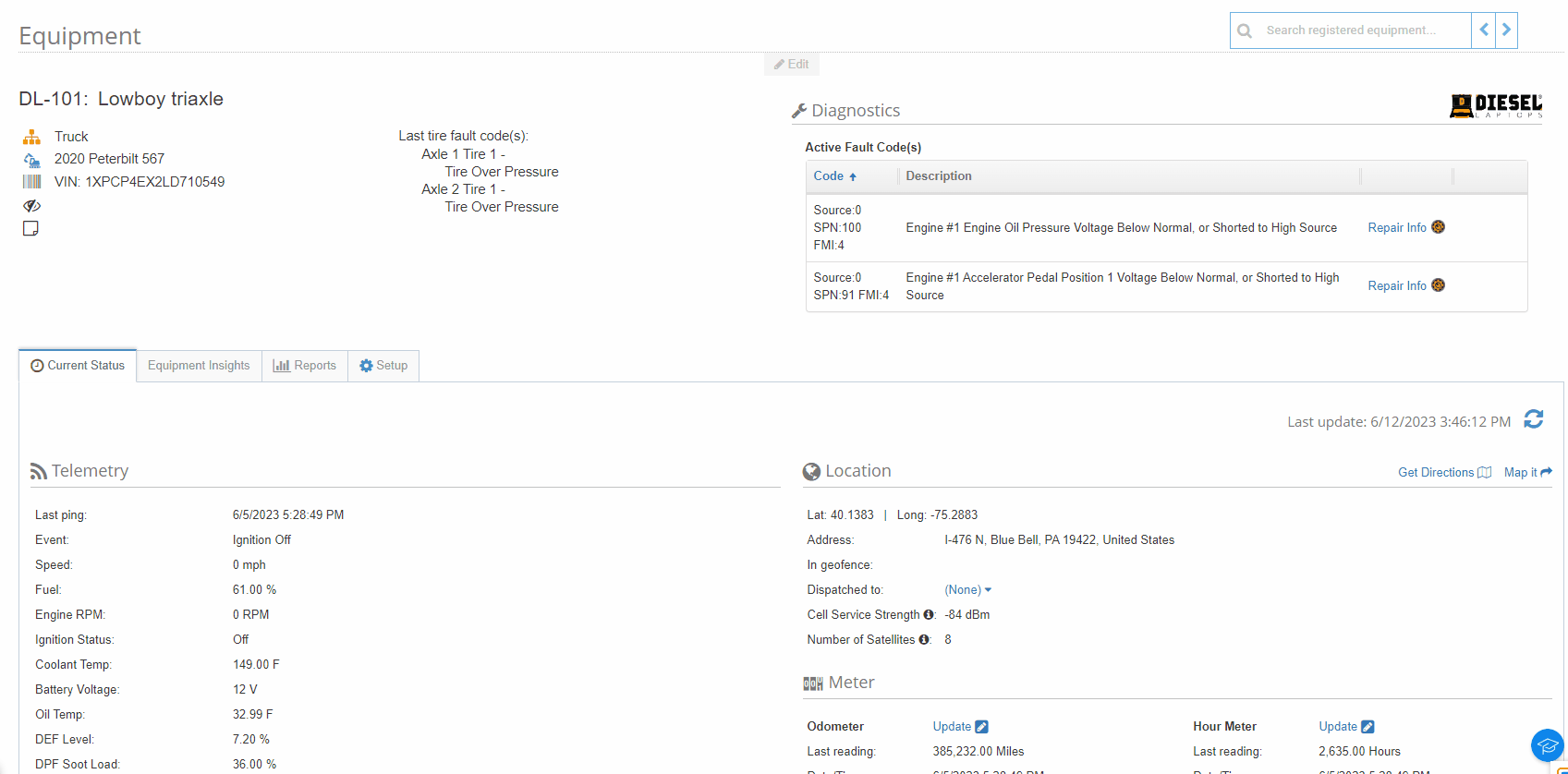Image resolution: width=1568 pixels, height=774 pixels.
Task: Click the search magnifier icon
Action: click(x=1245, y=30)
